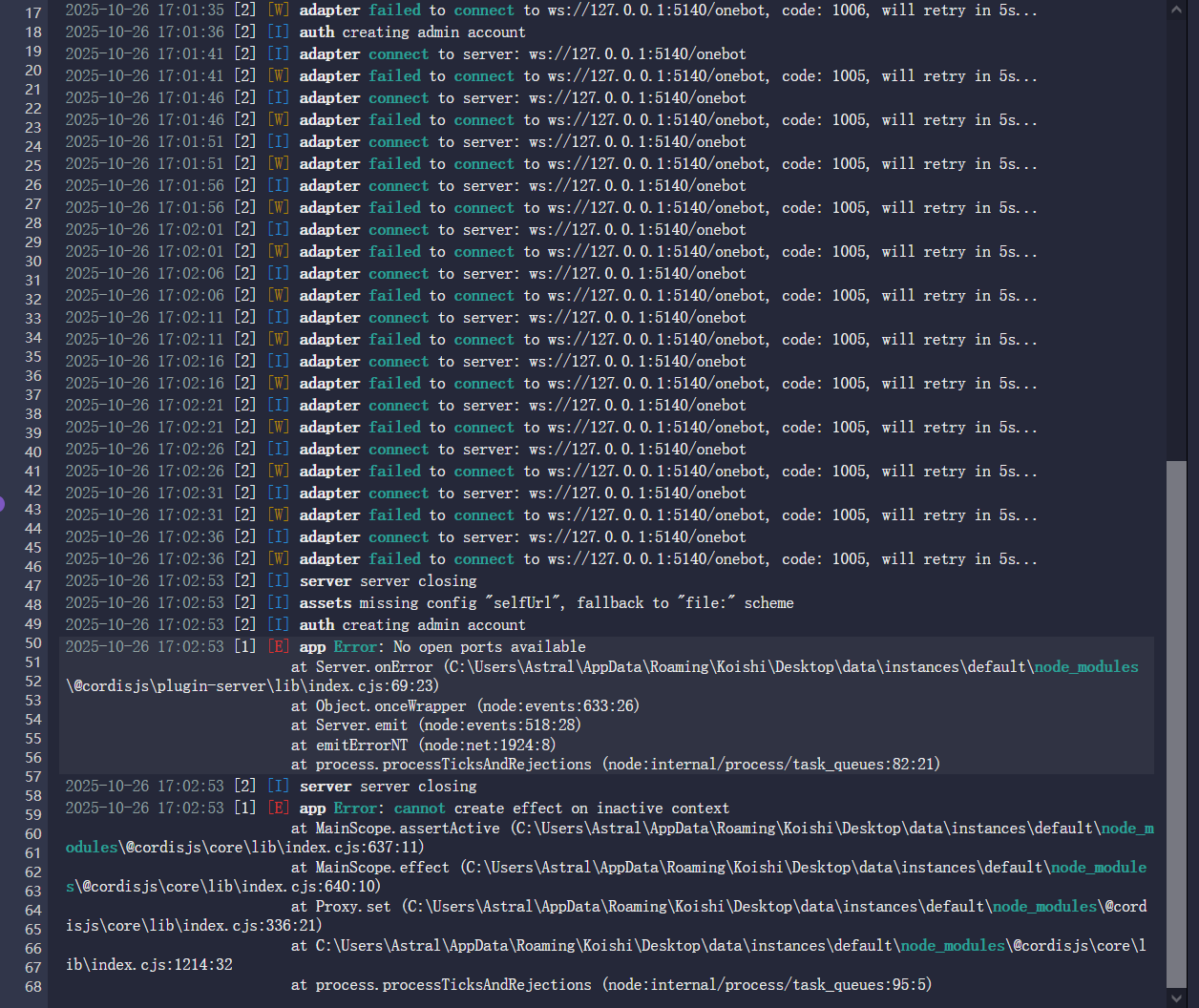This screenshot has height=1008, width=1199.
Task: Click the 'No open ports available' error message
Action: tap(489, 647)
